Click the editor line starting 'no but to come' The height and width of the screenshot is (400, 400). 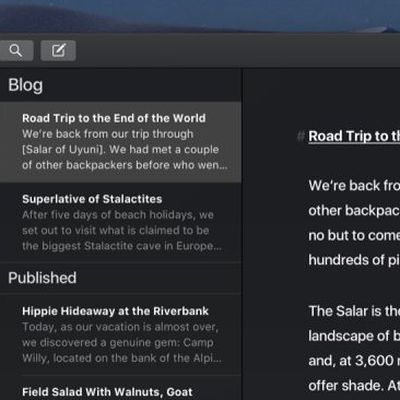pos(354,235)
